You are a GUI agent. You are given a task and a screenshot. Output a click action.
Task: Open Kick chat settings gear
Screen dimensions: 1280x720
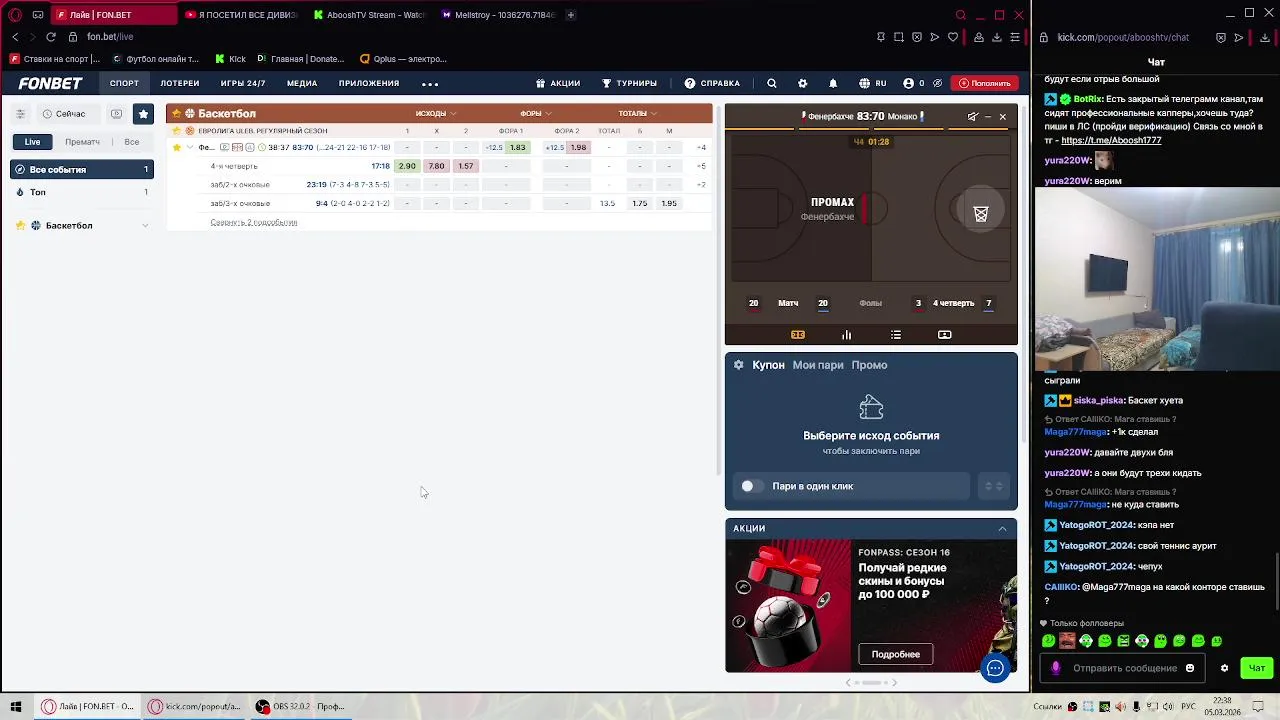pyautogui.click(x=1224, y=668)
